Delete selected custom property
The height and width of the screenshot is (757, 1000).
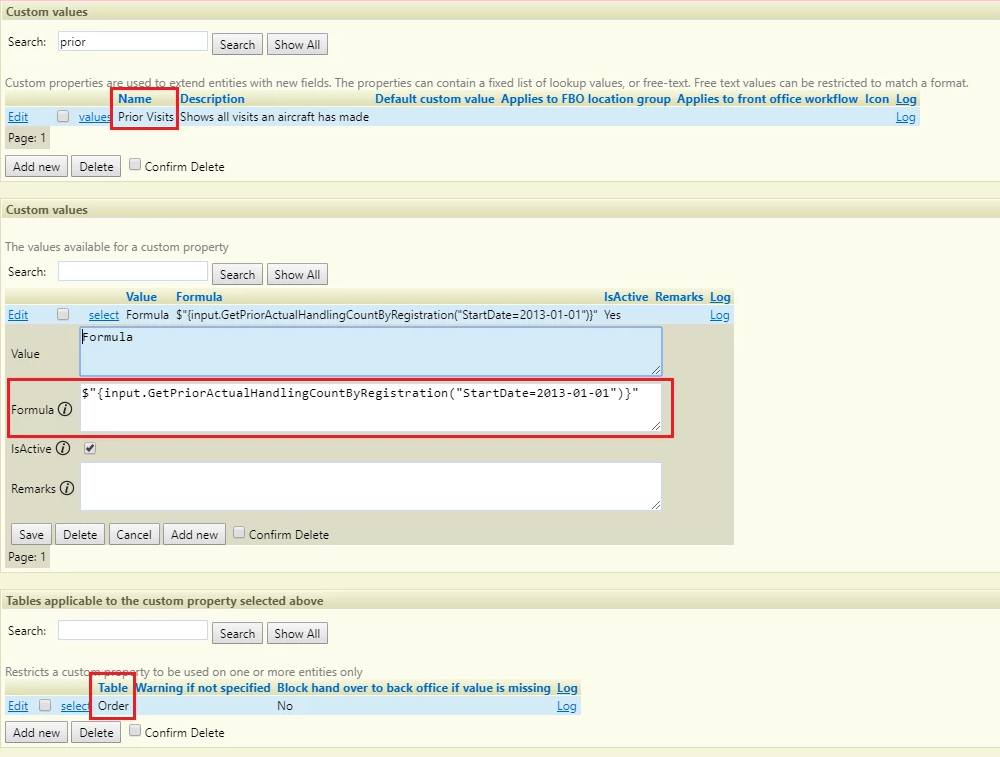point(96,166)
